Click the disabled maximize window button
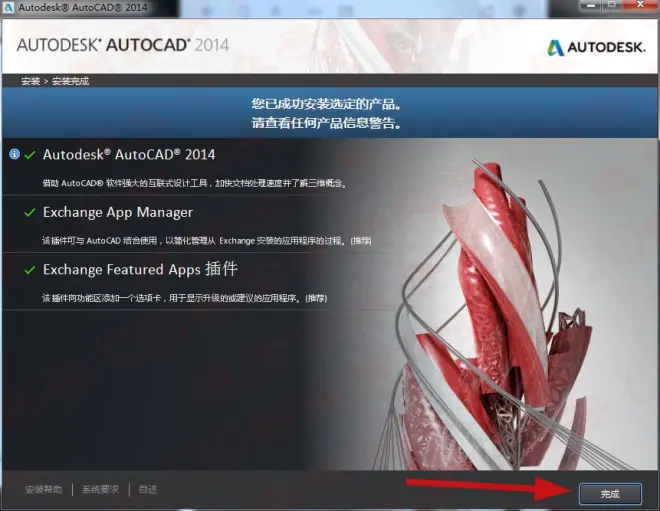Image resolution: width=660 pixels, height=511 pixels. tap(614, 5)
